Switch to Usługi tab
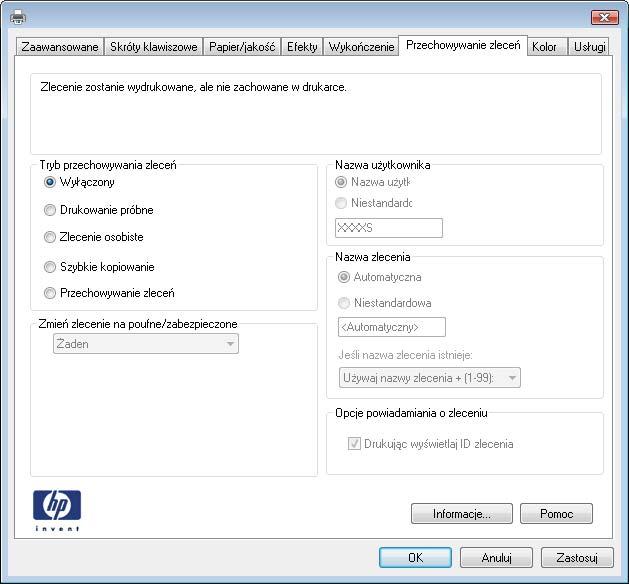Image resolution: width=629 pixels, height=584 pixels. 589,47
